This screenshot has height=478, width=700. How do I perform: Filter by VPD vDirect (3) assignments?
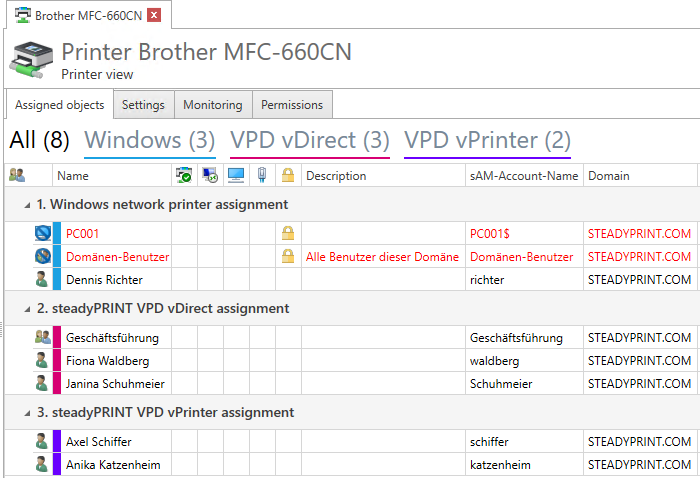(310, 140)
